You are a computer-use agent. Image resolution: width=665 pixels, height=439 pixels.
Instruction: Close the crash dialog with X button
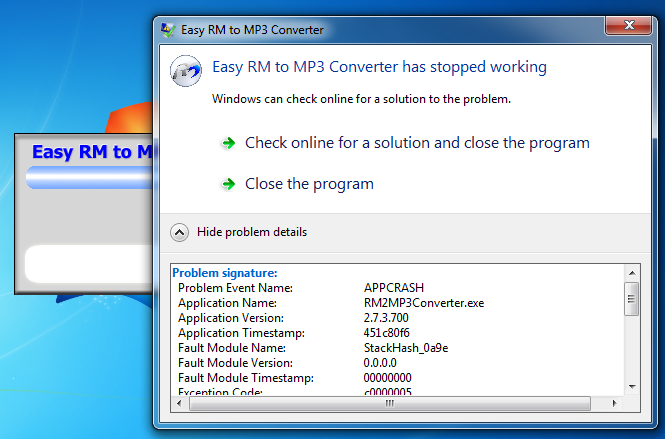point(629,26)
